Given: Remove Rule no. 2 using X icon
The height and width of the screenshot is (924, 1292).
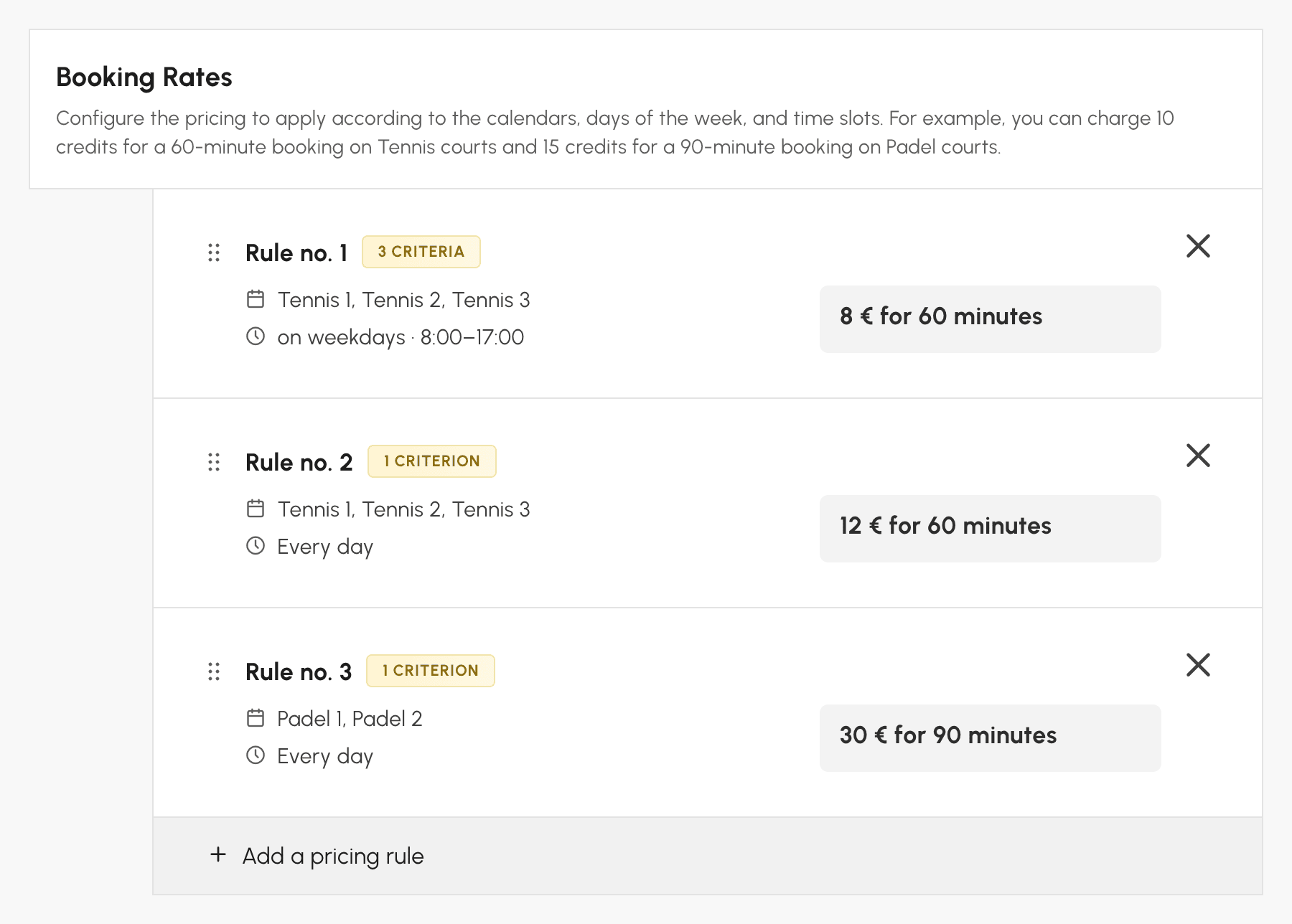Looking at the screenshot, I should 1198,456.
